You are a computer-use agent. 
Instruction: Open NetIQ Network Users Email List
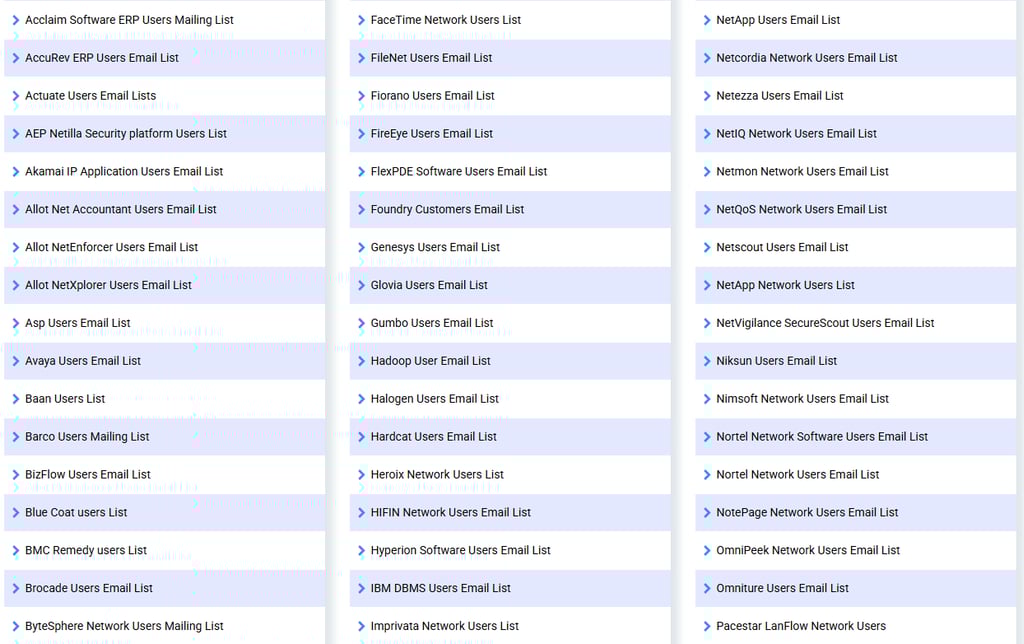tap(797, 134)
